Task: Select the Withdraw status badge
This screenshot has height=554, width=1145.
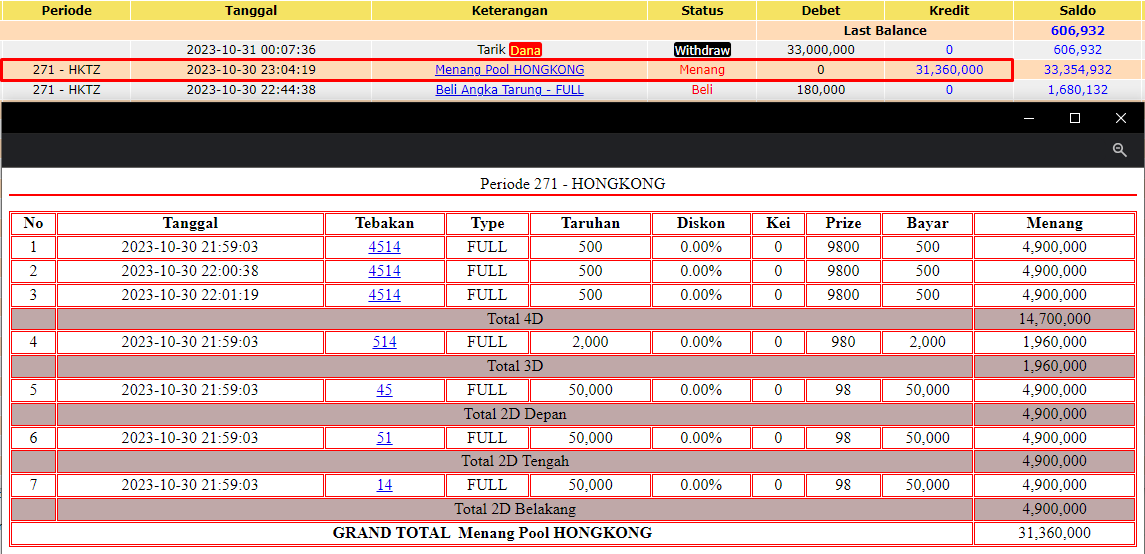Action: coord(702,50)
